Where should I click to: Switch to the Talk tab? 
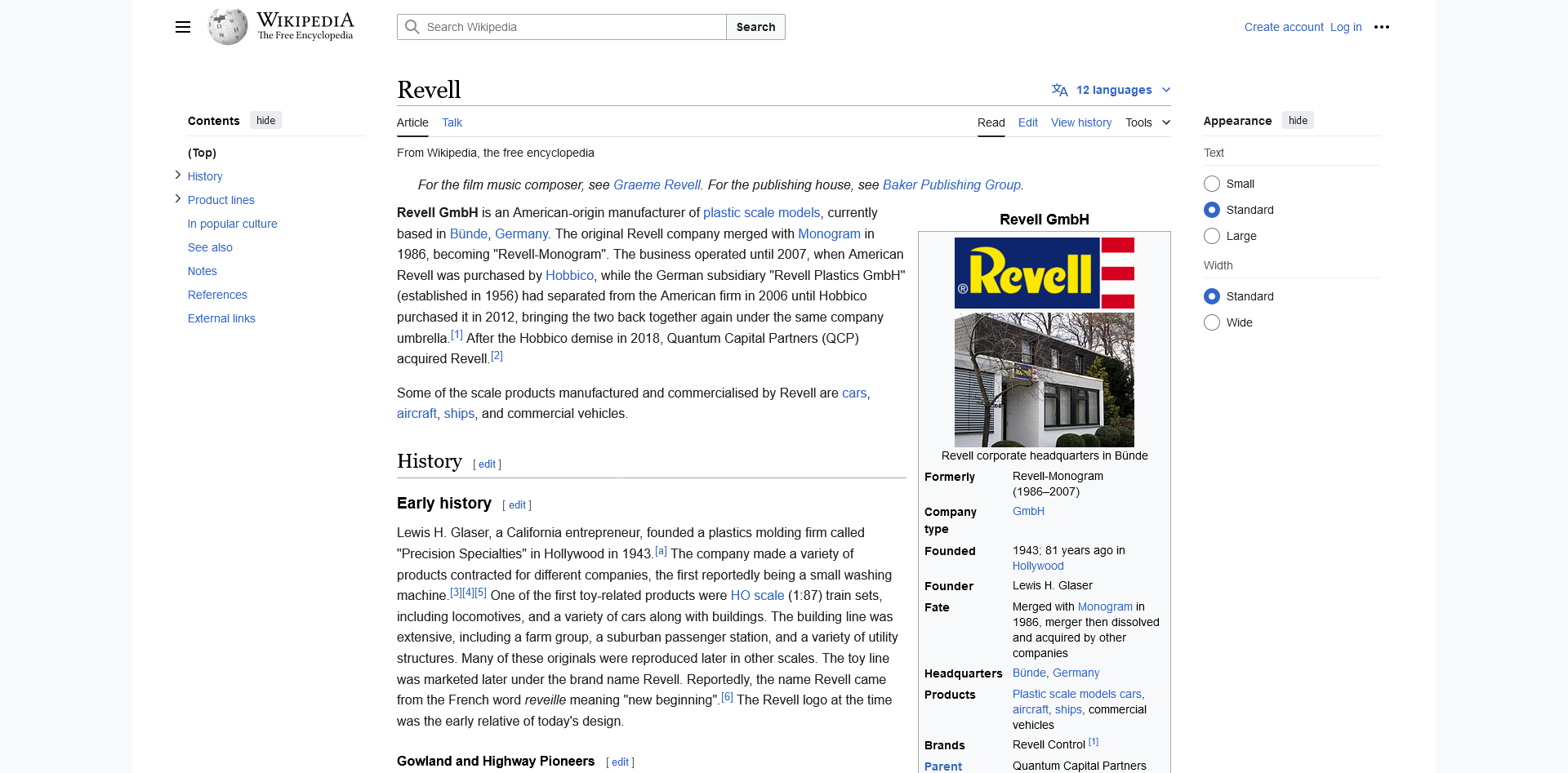click(452, 122)
